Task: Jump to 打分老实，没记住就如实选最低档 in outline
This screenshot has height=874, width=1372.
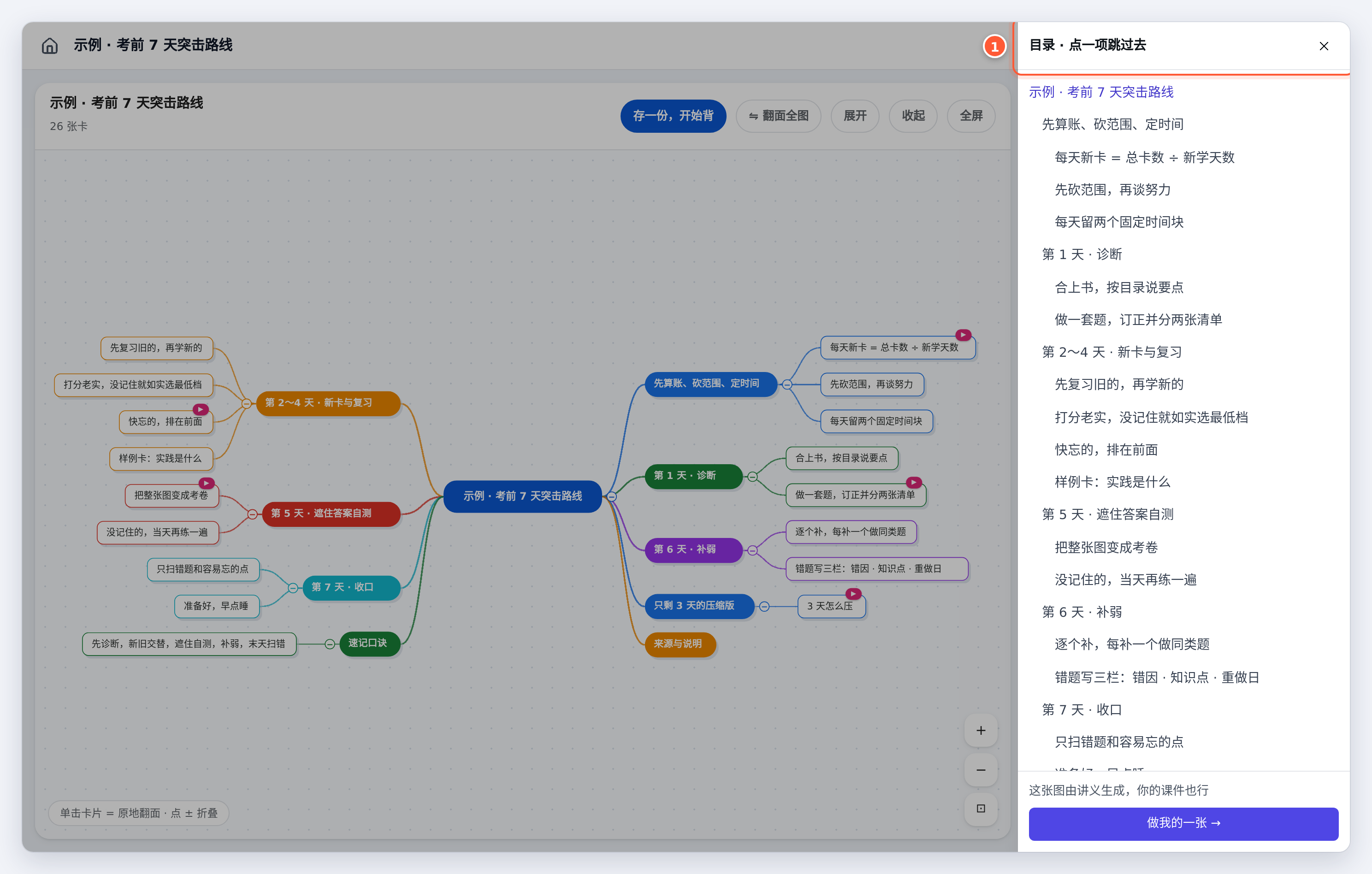Action: [1151, 418]
